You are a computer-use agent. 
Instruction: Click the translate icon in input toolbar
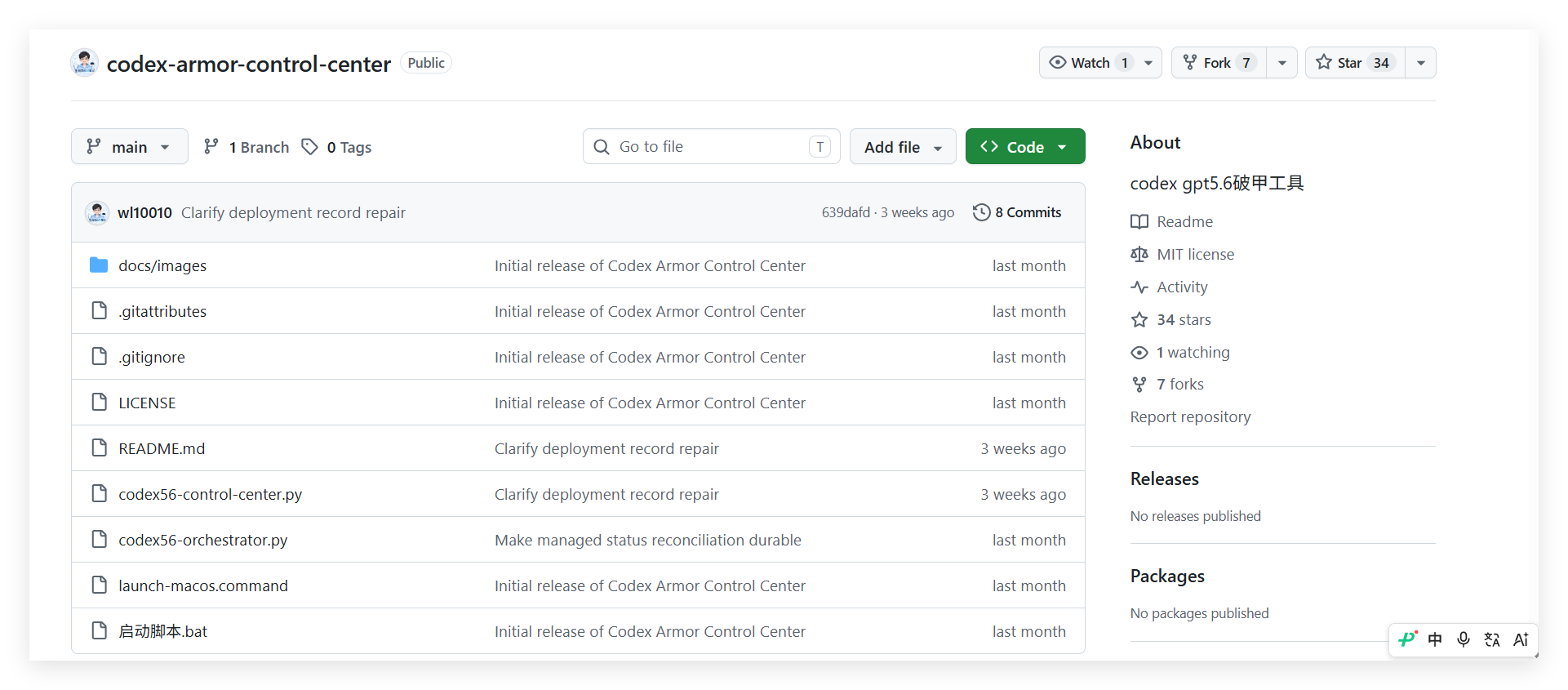pyautogui.click(x=1492, y=639)
